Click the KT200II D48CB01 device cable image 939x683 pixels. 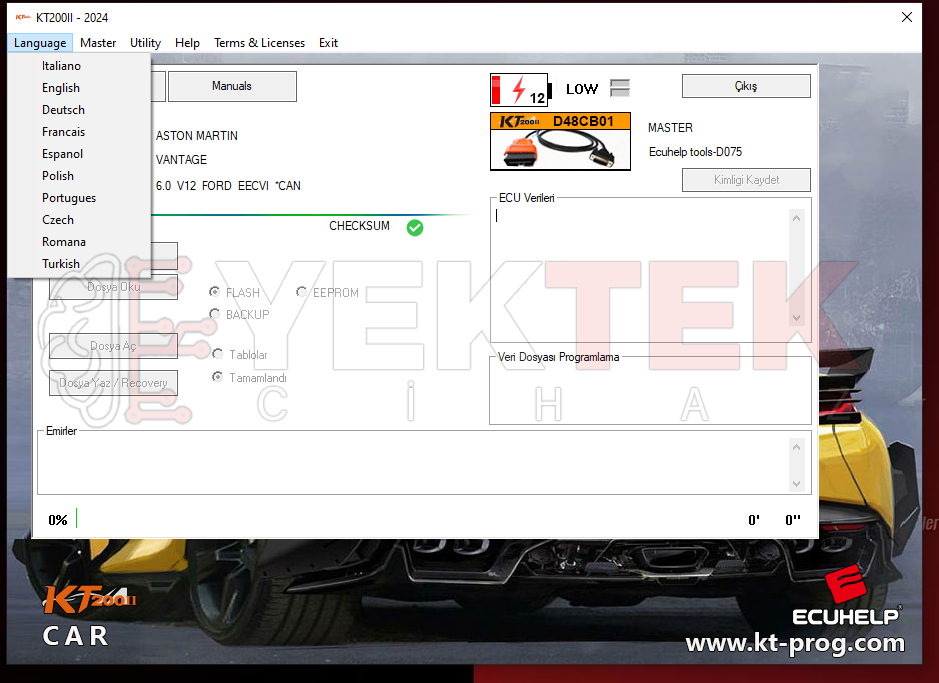tap(560, 141)
